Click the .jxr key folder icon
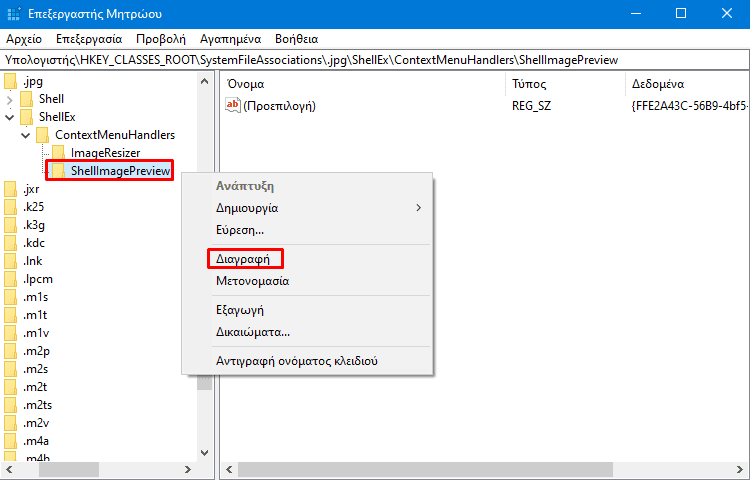Viewport: 750px width, 480px height. coord(10,189)
